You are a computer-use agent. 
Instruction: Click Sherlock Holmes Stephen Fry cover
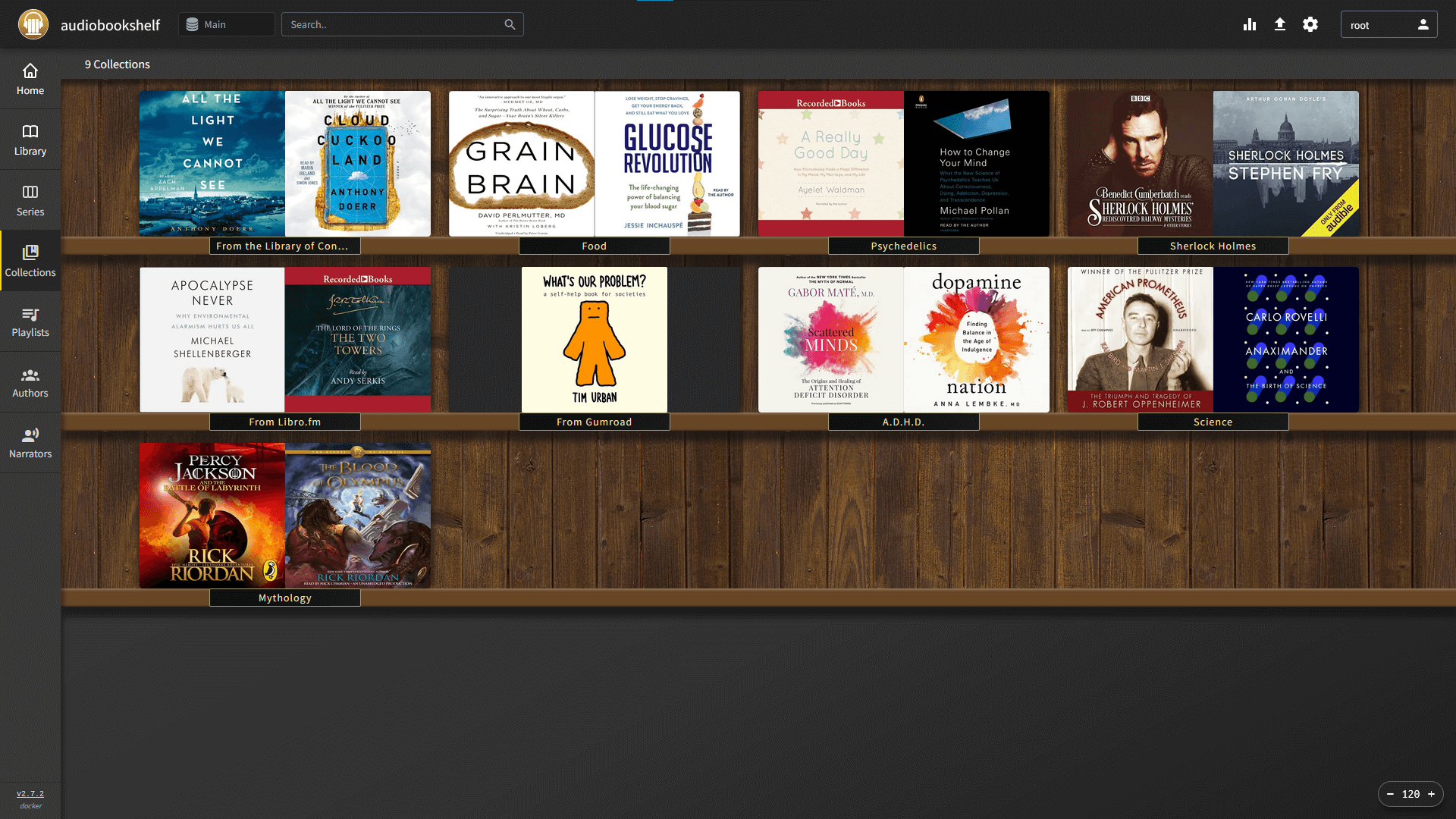click(1286, 164)
